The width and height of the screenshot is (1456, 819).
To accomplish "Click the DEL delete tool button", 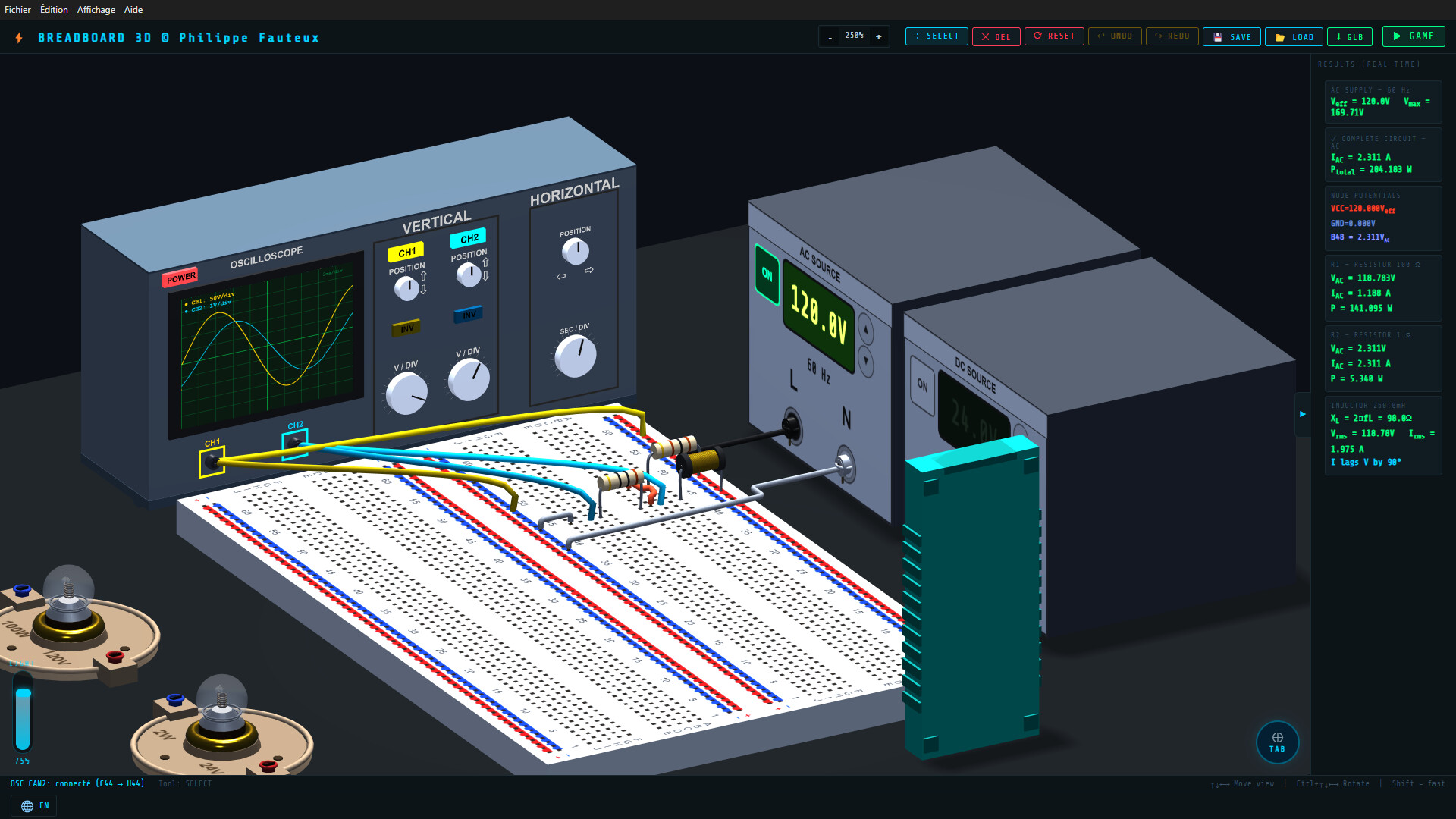I will [996, 36].
